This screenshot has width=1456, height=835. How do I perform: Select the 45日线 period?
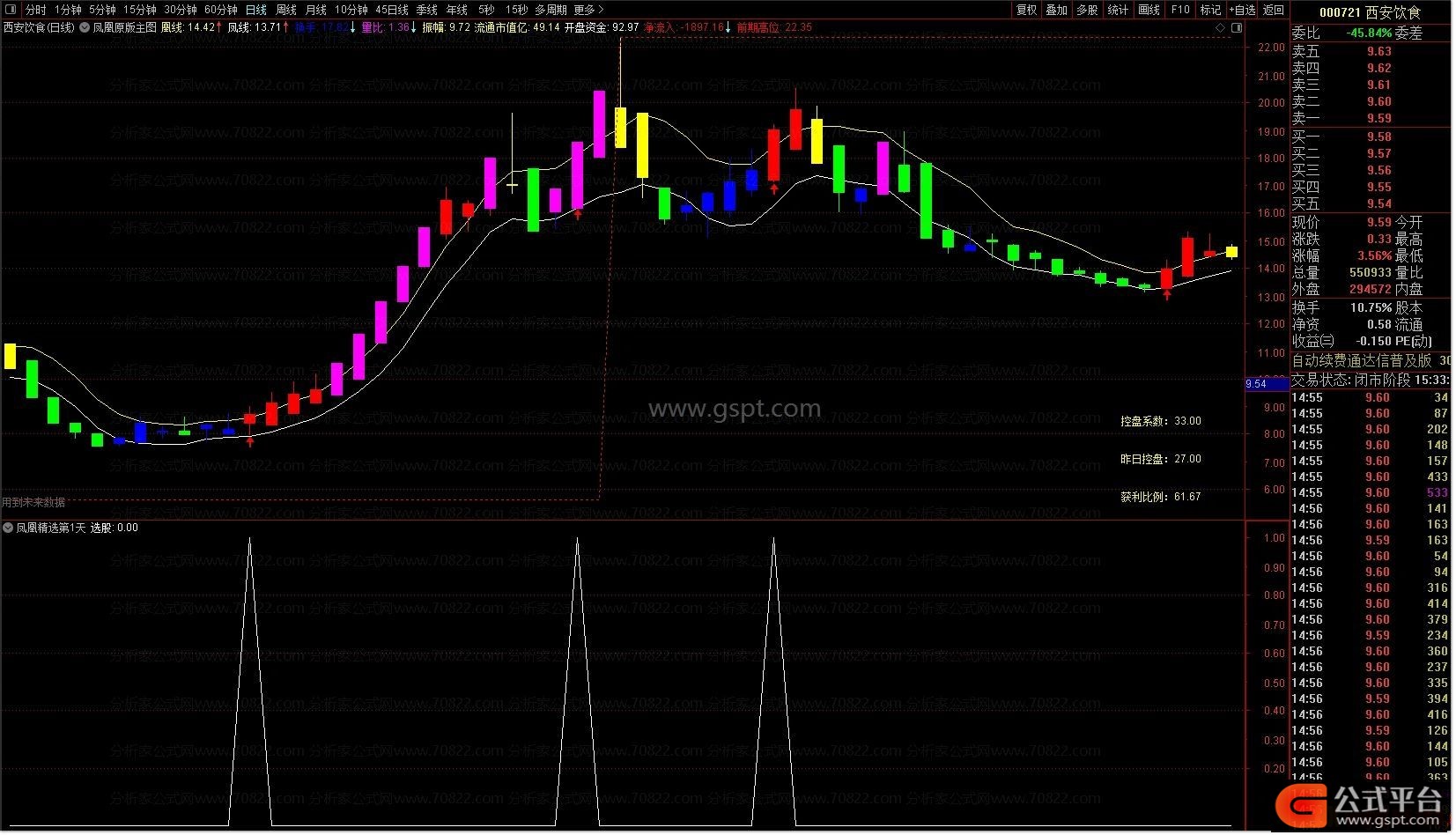pyautogui.click(x=392, y=10)
